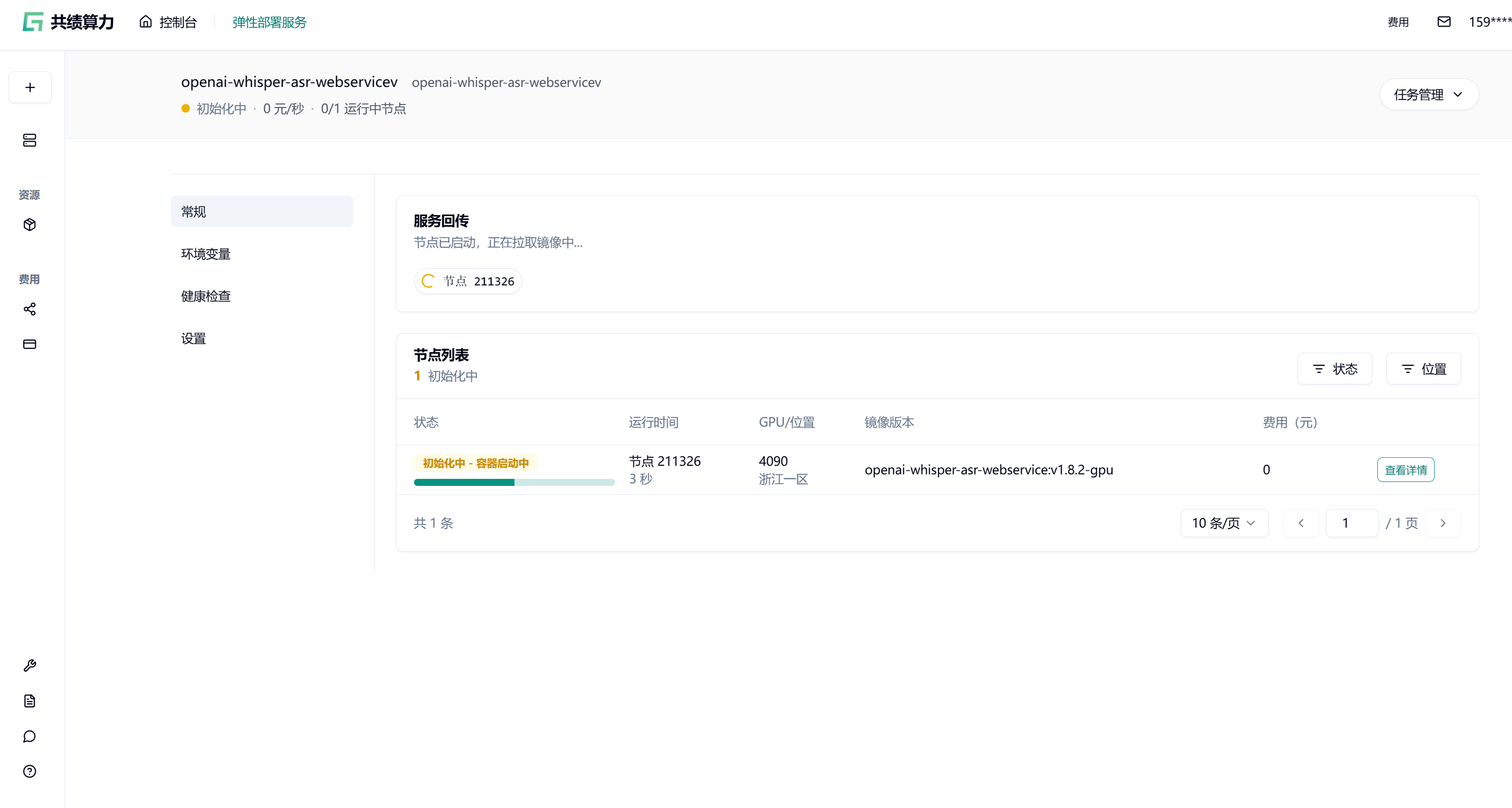1512x808 pixels.
Task: Click the node initialization progress bar
Action: [514, 482]
